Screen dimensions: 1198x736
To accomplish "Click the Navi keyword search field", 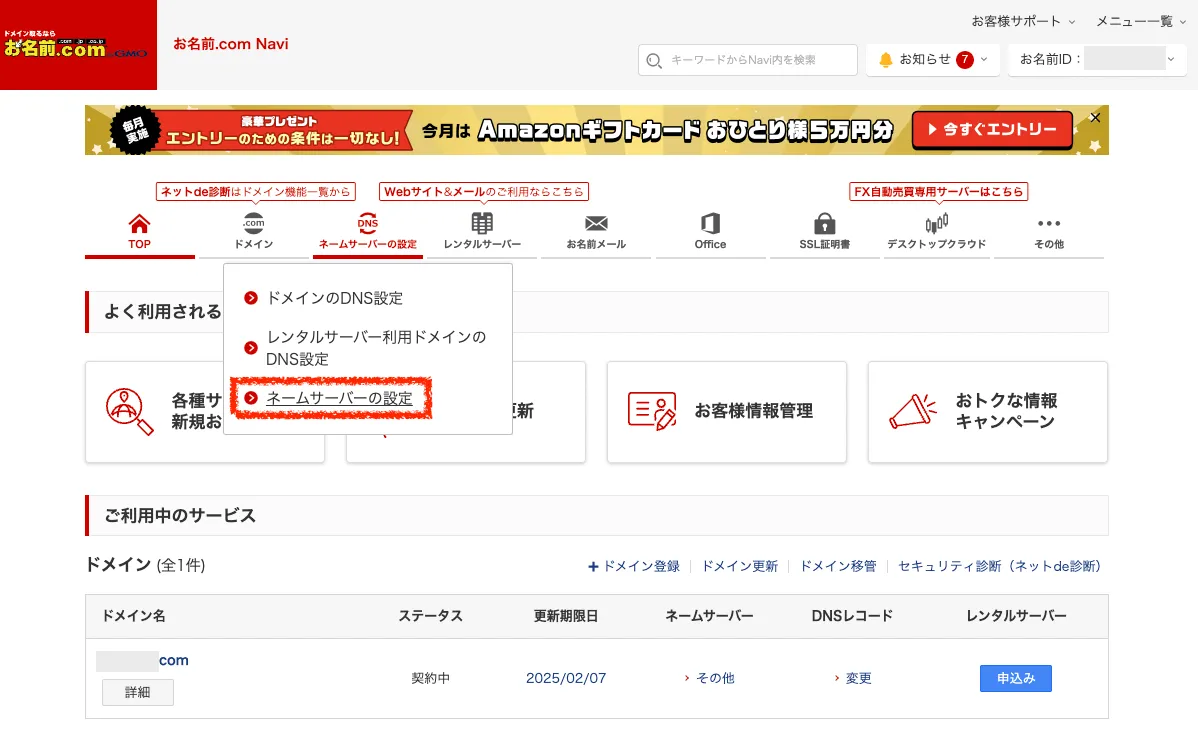I will pyautogui.click(x=747, y=59).
